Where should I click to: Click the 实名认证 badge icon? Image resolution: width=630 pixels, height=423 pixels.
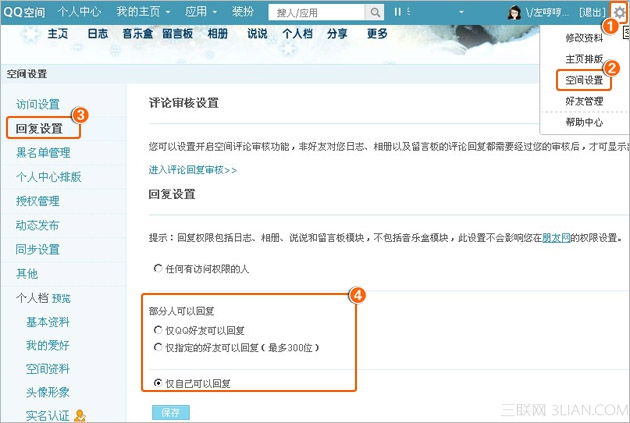click(80, 415)
